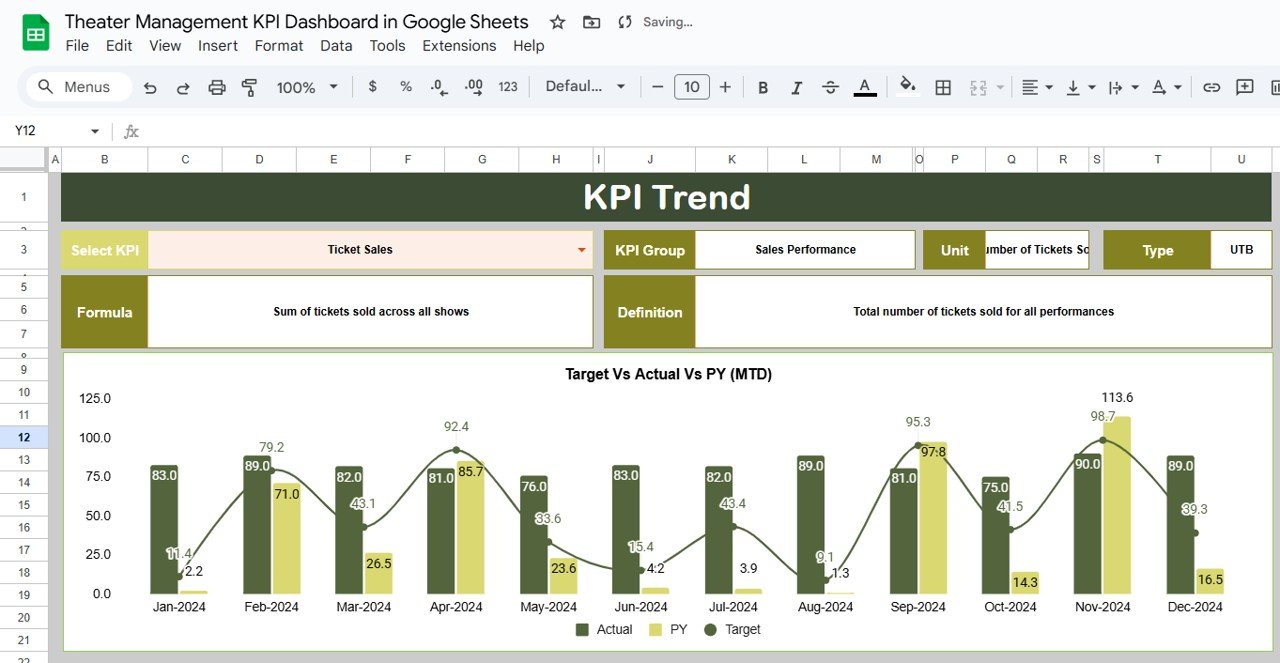Activate the Paint format tool
This screenshot has width=1280, height=663.
[250, 88]
